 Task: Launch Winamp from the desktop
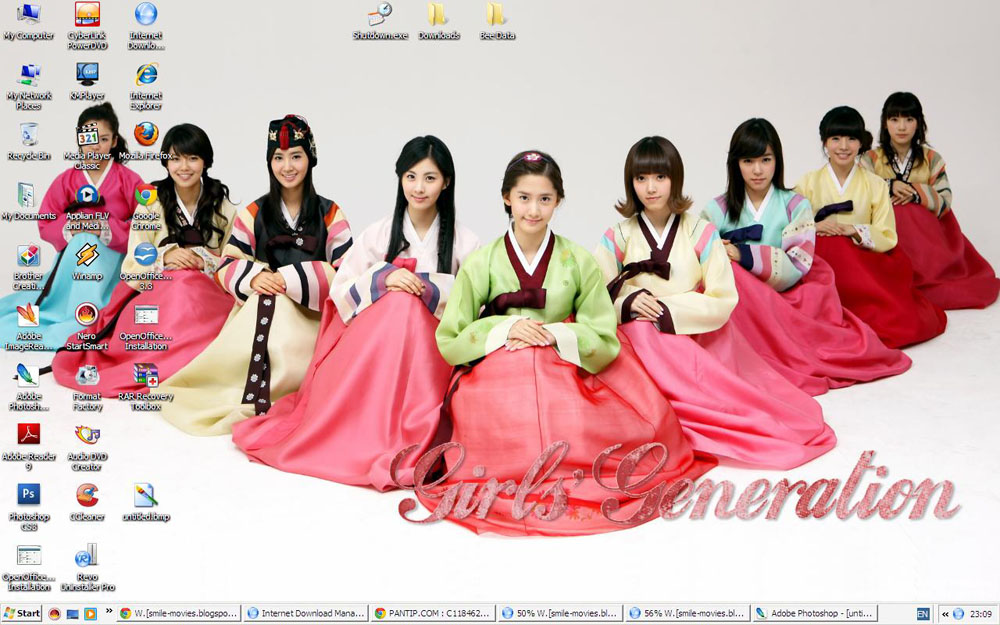87,261
